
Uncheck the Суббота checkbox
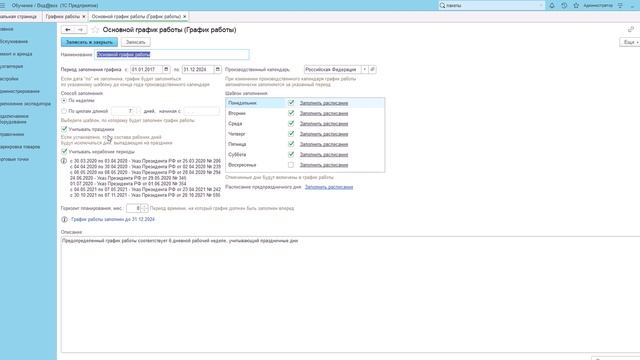[291, 154]
